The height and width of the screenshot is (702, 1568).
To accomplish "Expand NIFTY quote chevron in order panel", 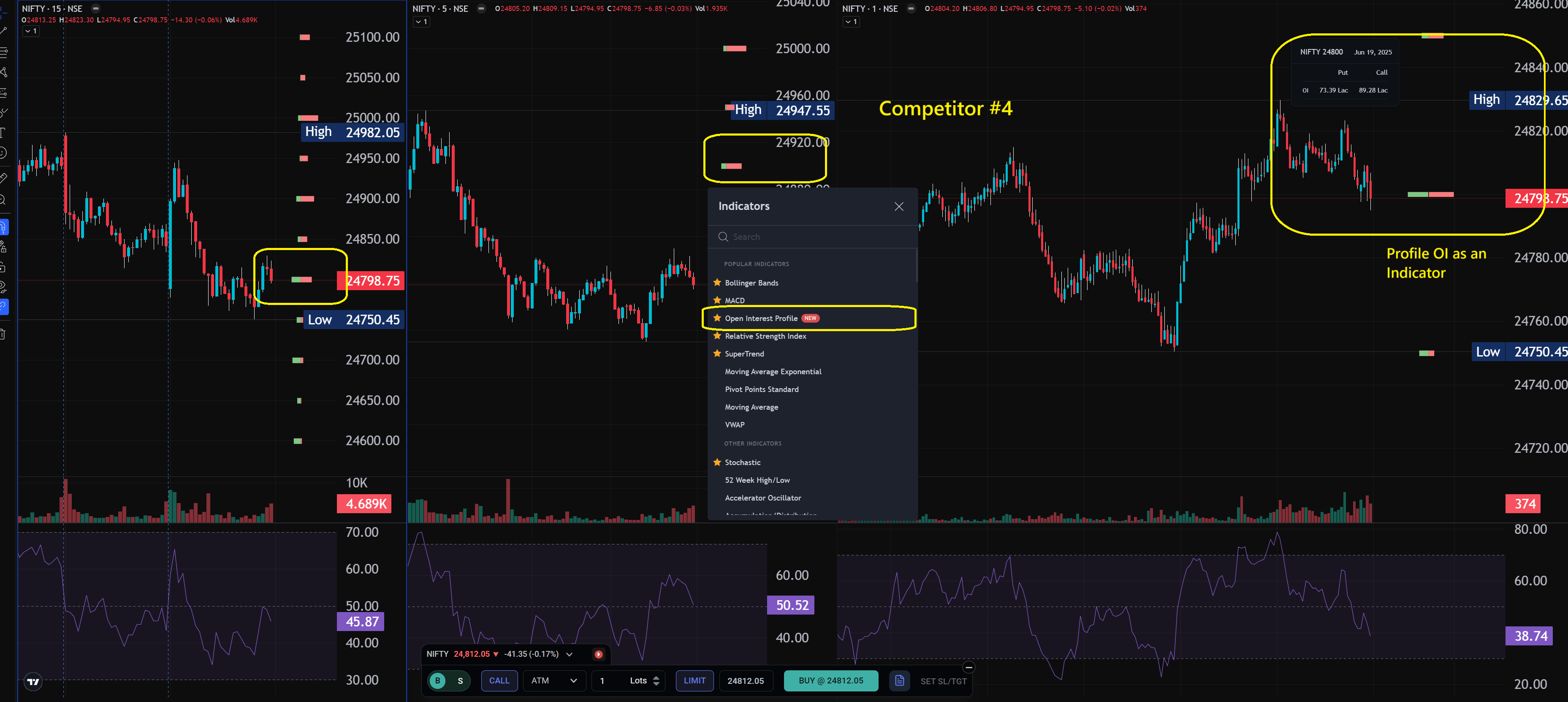I will [x=569, y=655].
